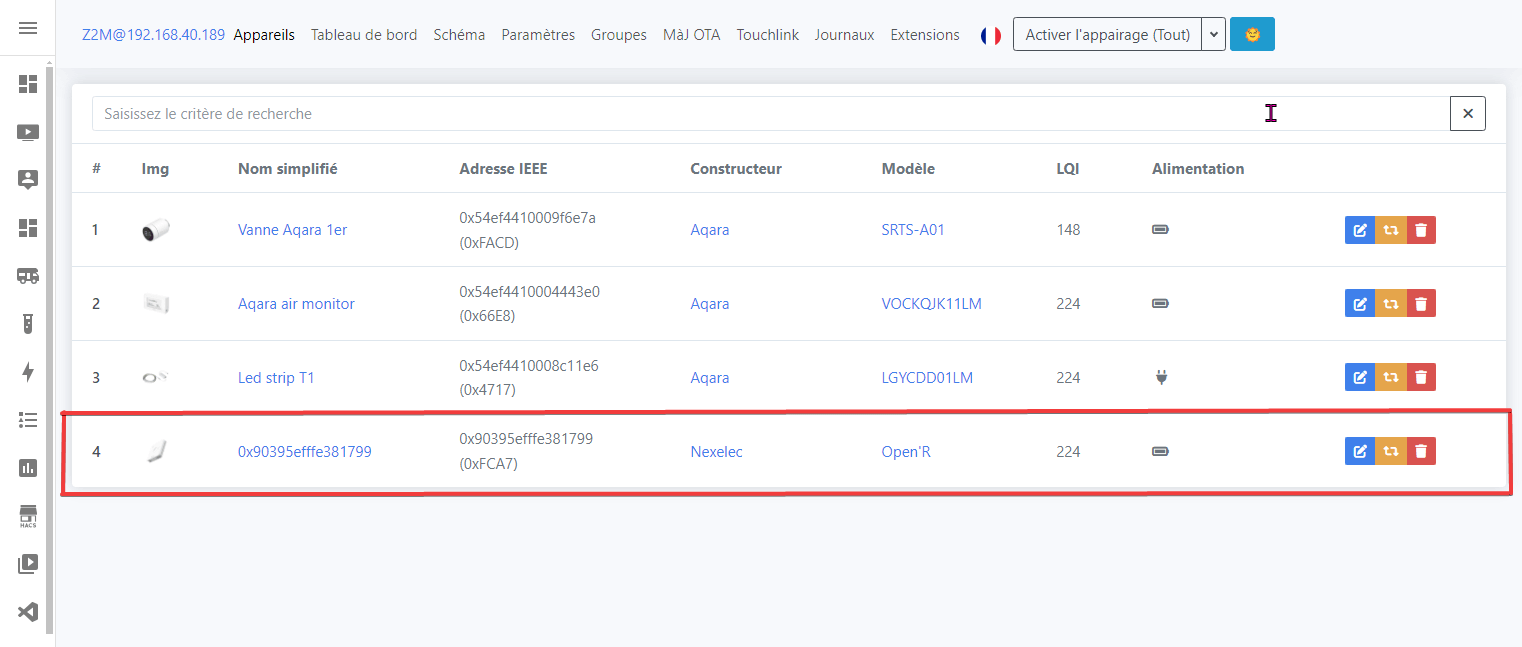Sort by Nom simplifié column header
This screenshot has height=647, width=1522.
[287, 169]
